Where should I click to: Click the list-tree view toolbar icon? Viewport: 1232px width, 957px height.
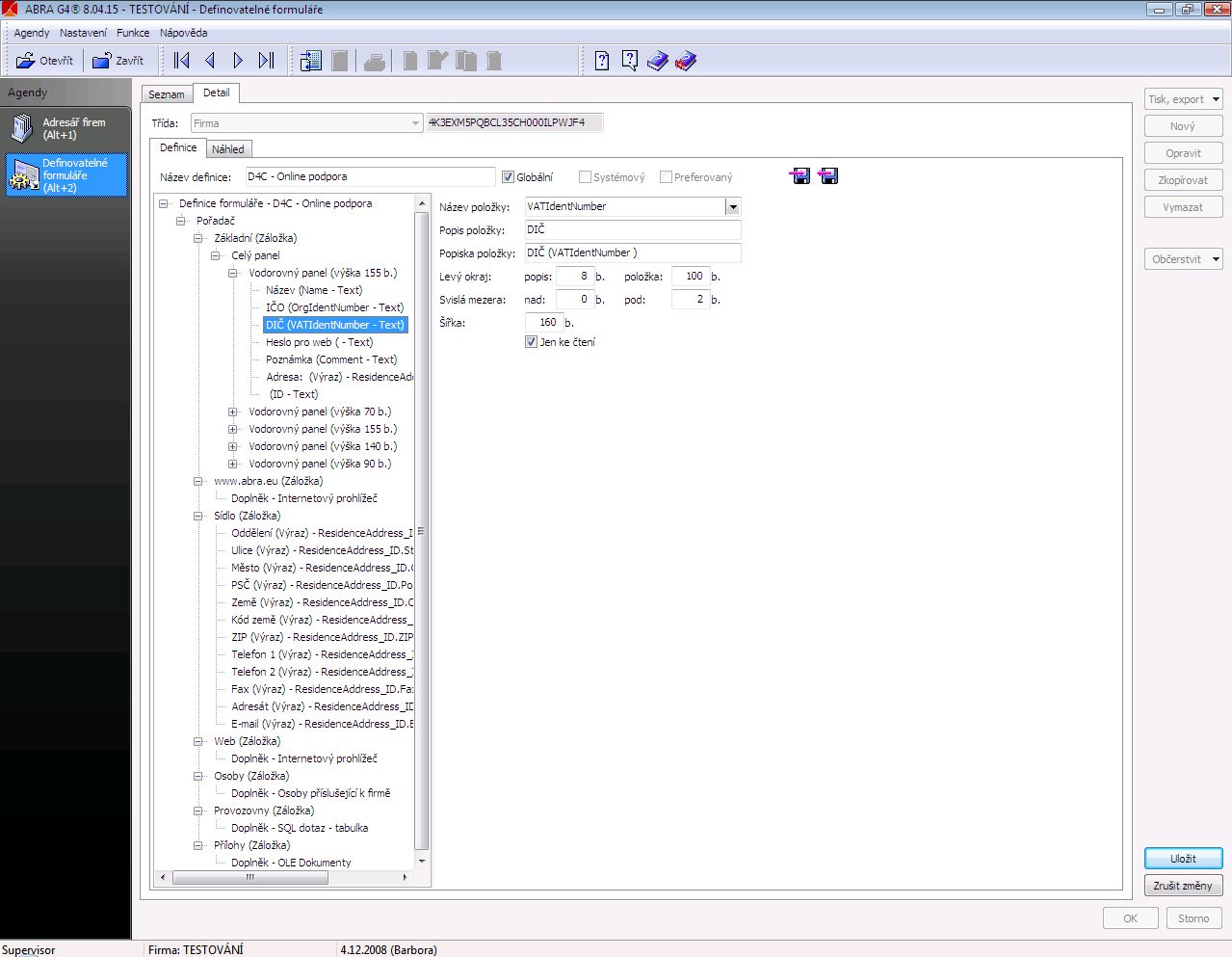pos(310,61)
